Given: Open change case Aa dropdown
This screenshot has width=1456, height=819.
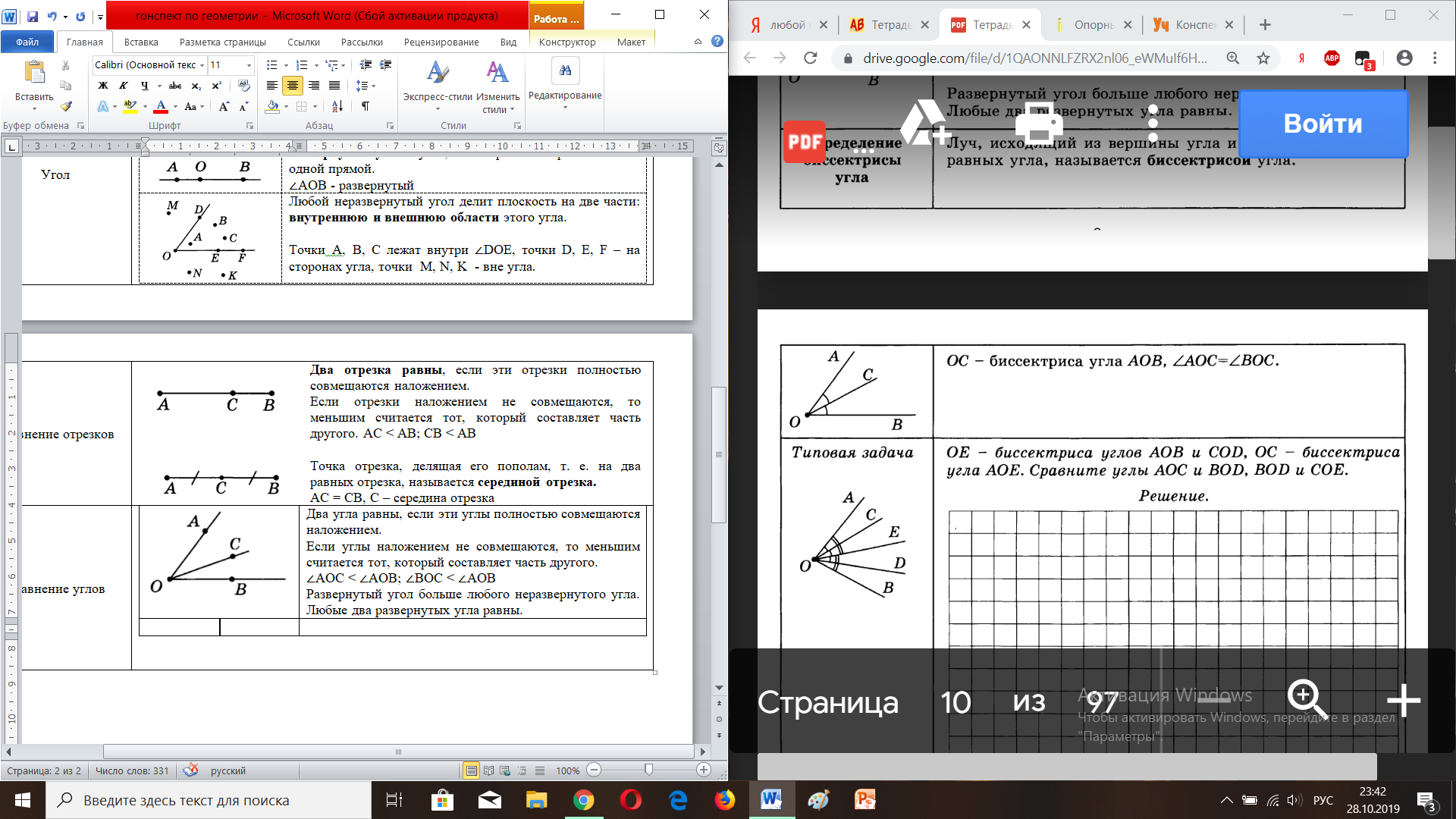Looking at the screenshot, I should 195,107.
